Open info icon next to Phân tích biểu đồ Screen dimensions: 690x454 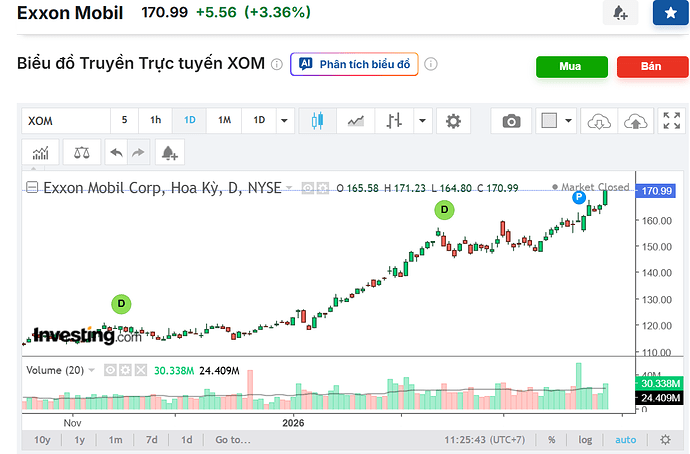pyautogui.click(x=431, y=64)
